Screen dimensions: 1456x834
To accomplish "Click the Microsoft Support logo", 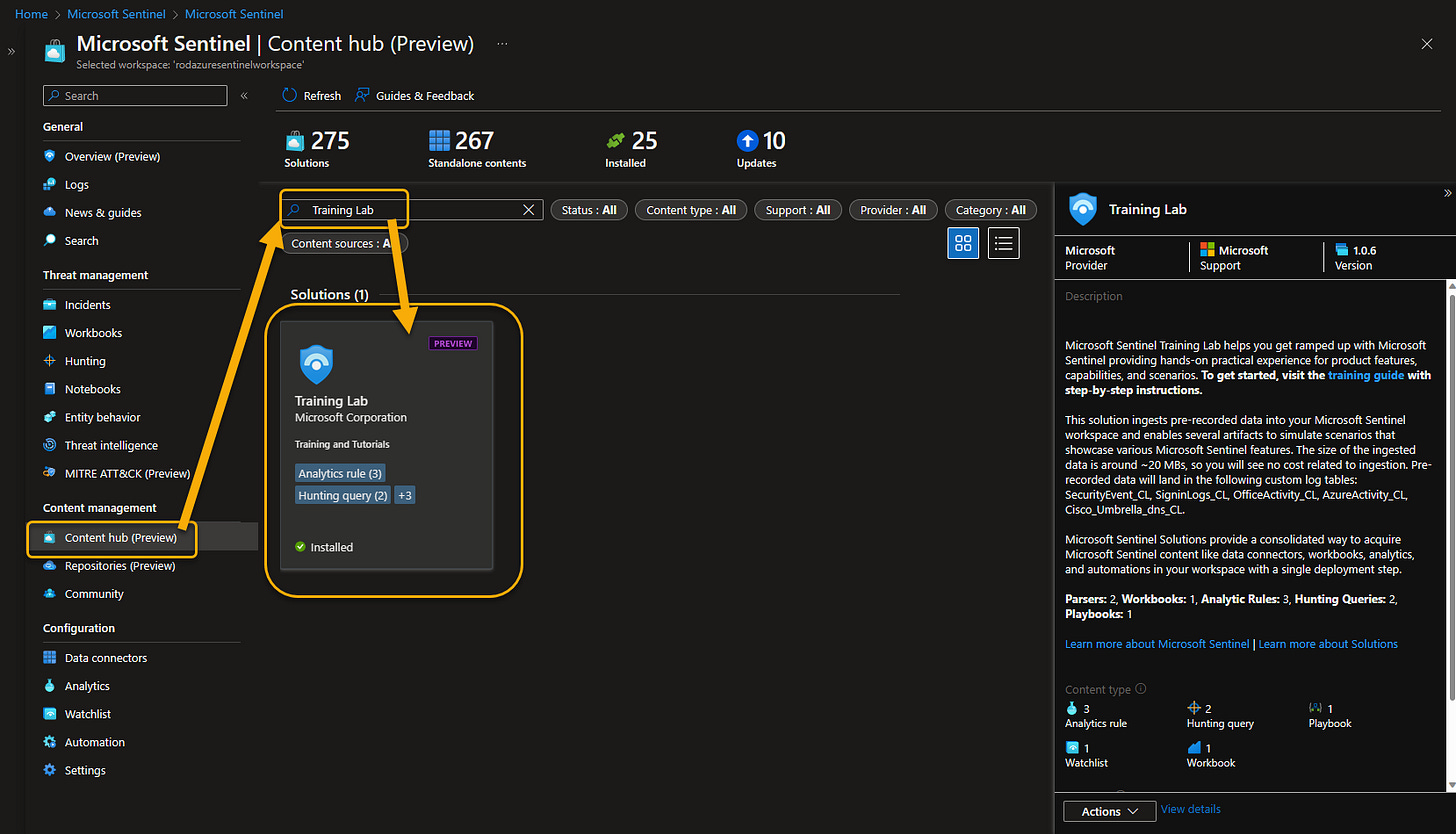I will [1207, 250].
